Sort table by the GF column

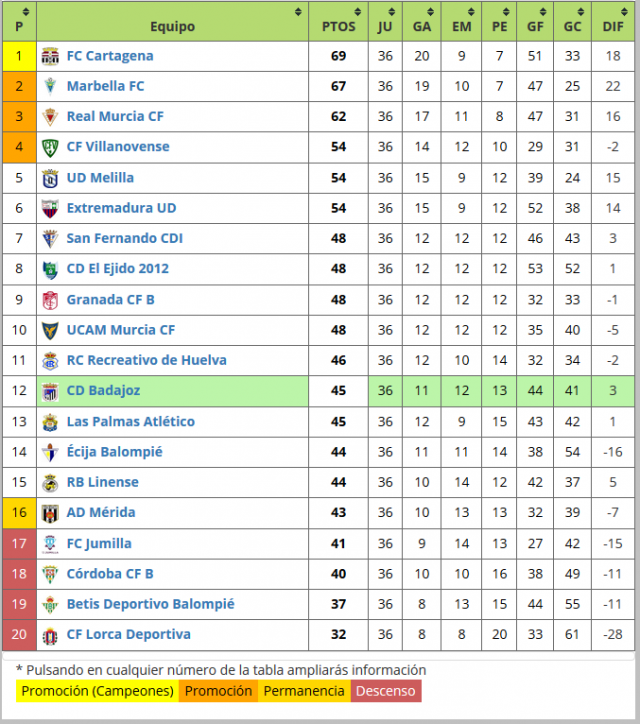coord(535,21)
